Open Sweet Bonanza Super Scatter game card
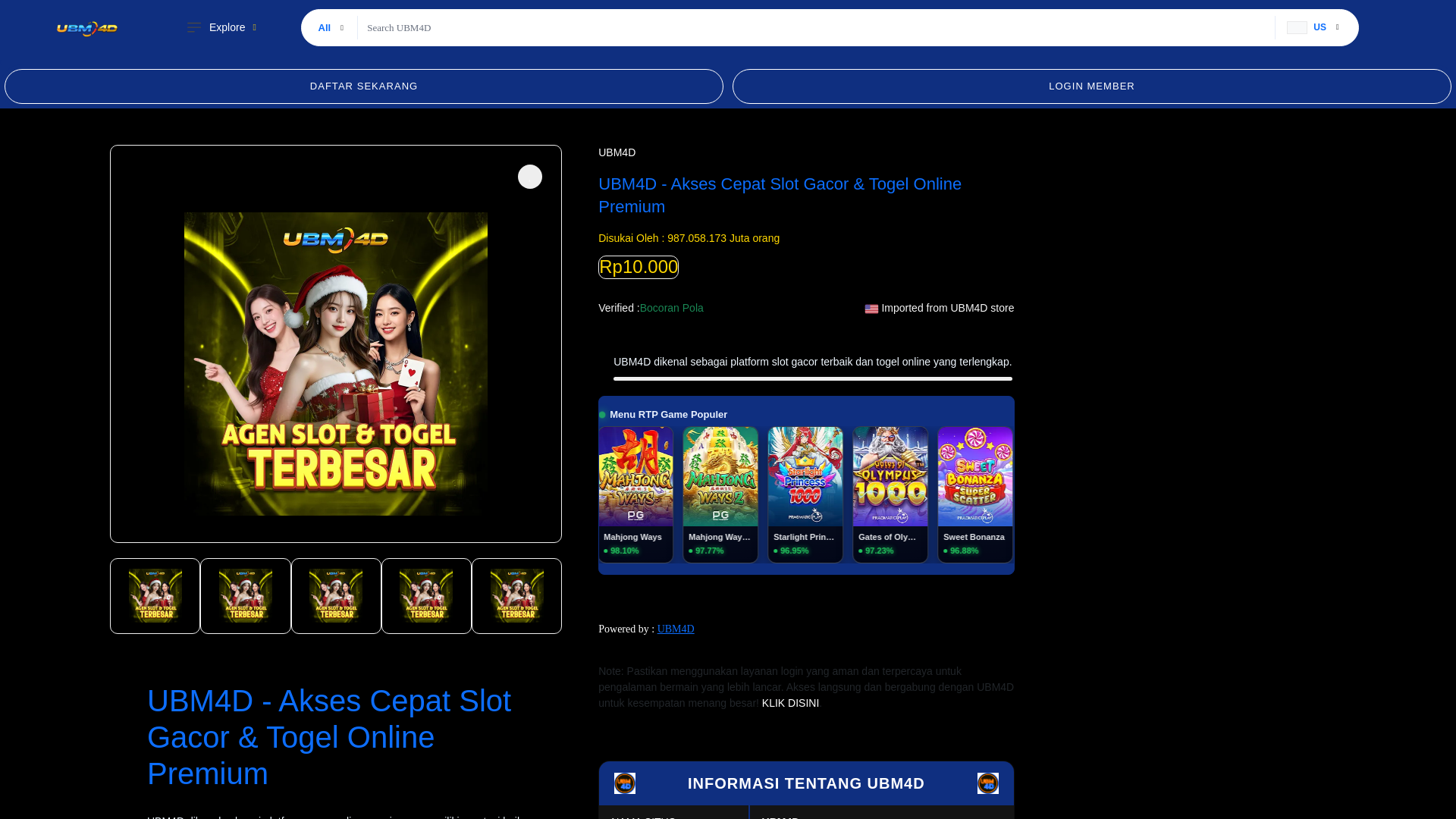 tap(975, 494)
